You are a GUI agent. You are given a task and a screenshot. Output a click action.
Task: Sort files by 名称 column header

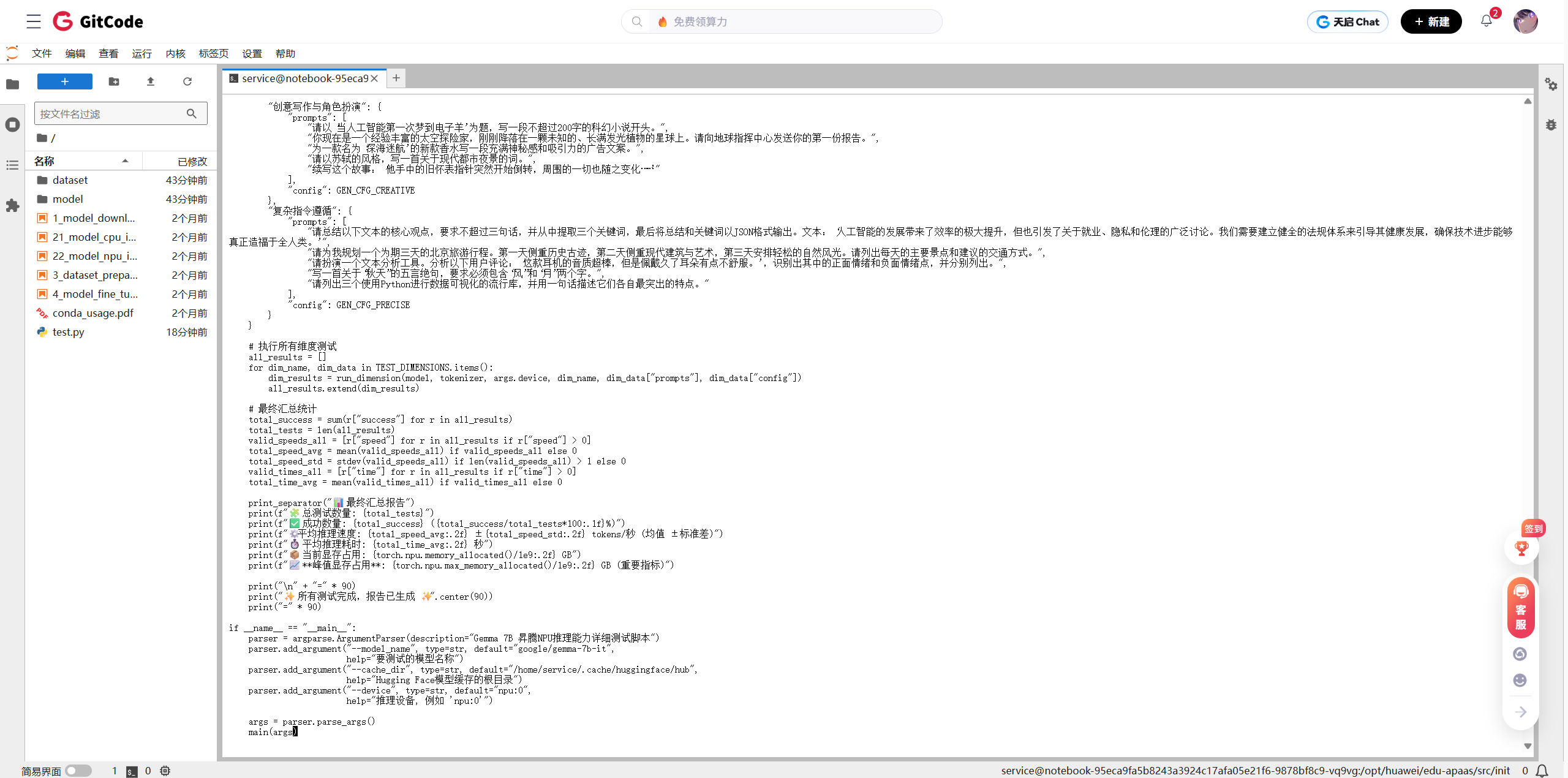[44, 161]
